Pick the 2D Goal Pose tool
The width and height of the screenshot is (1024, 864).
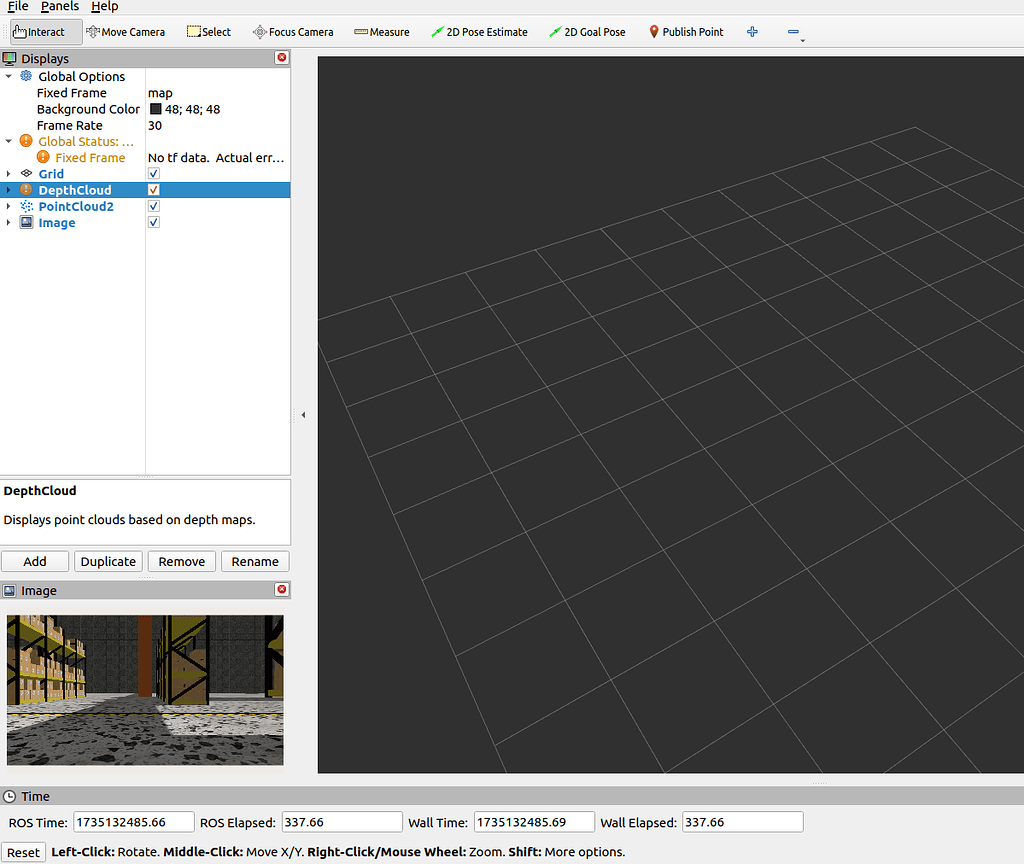(x=587, y=31)
